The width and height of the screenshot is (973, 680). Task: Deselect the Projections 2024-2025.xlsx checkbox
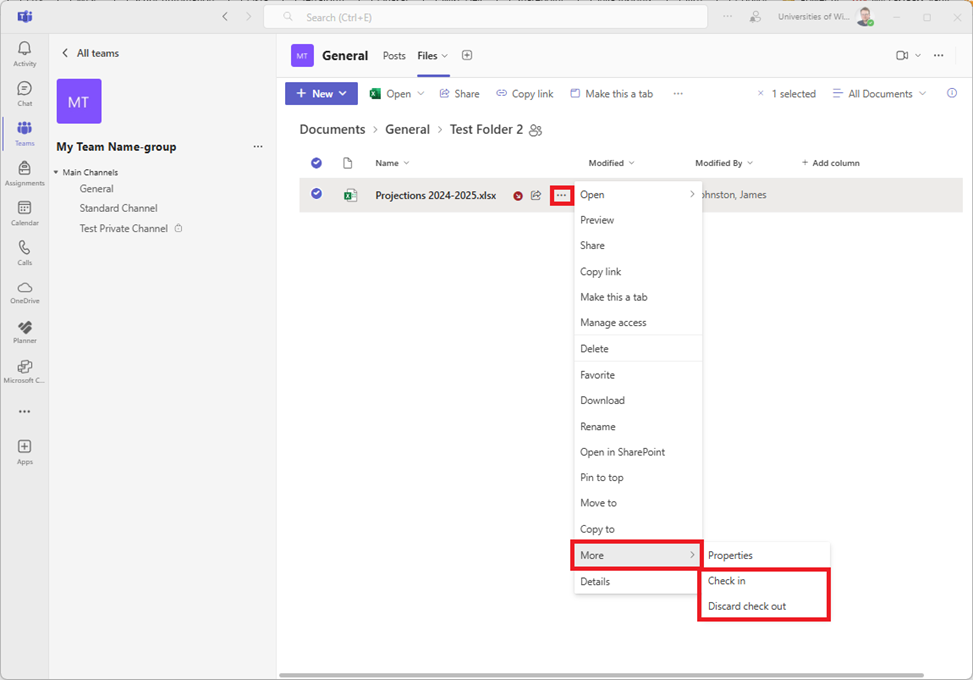click(x=317, y=194)
